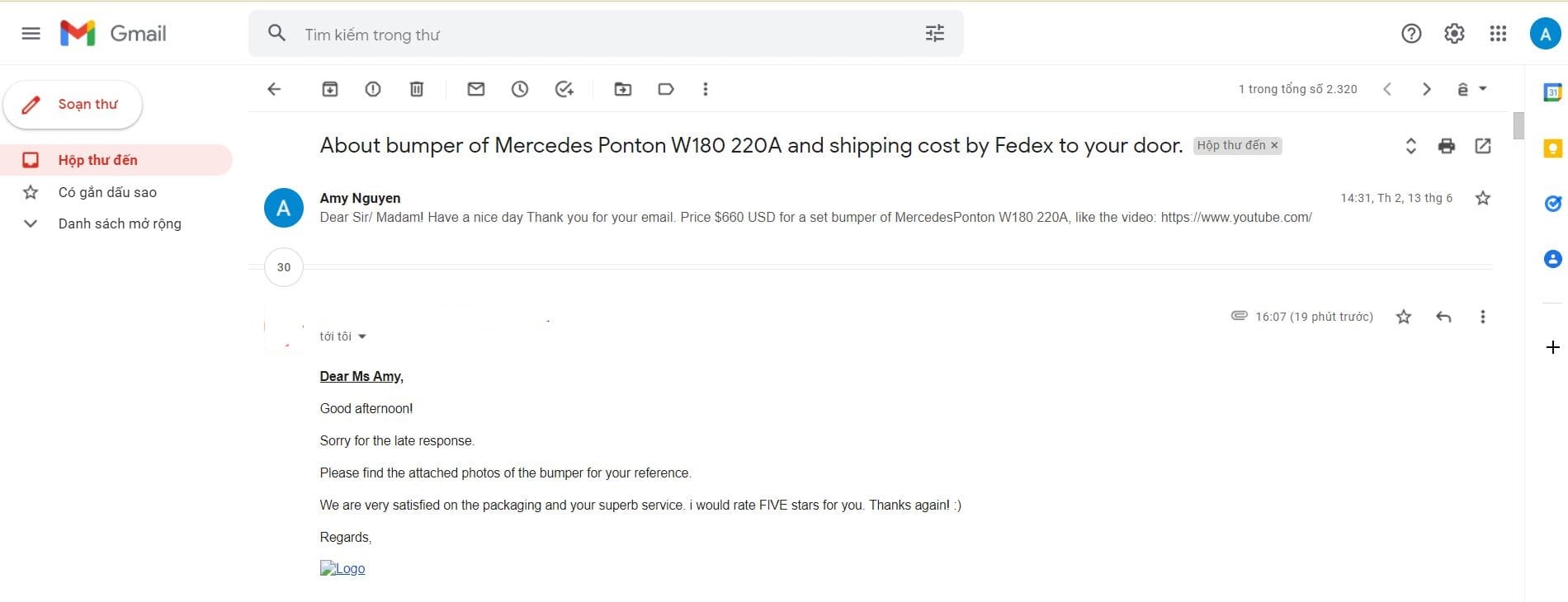Report the email as spam

(373, 89)
